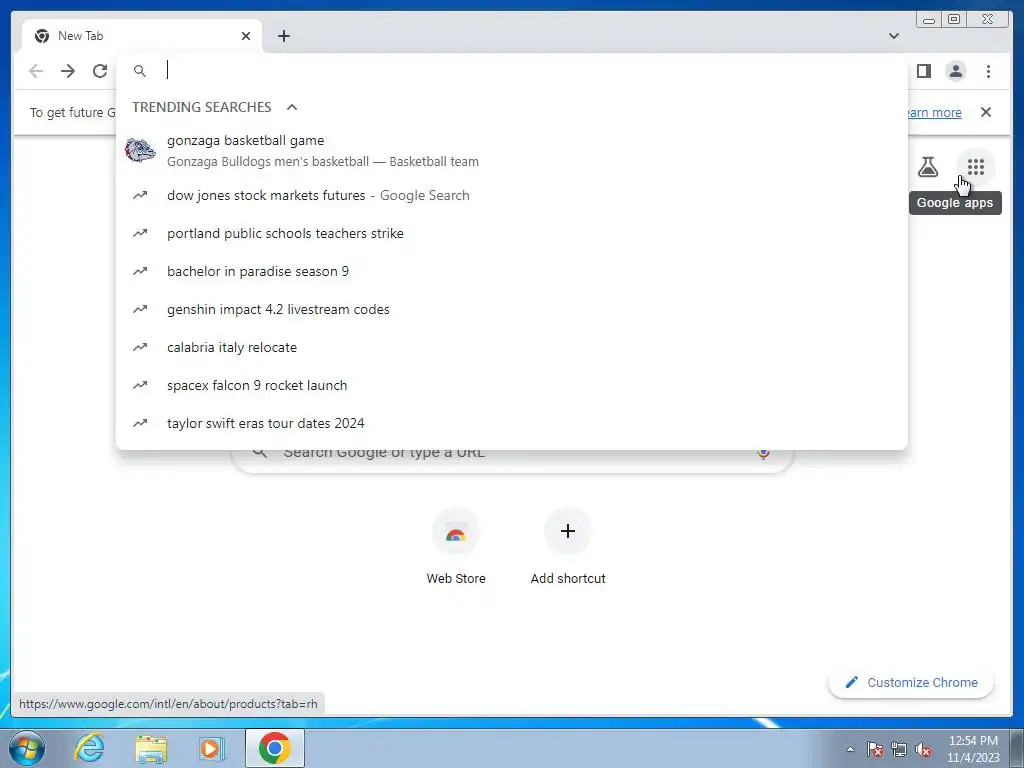Viewport: 1024px width, 768px height.
Task: Open the Google apps grid
Action: click(976, 167)
